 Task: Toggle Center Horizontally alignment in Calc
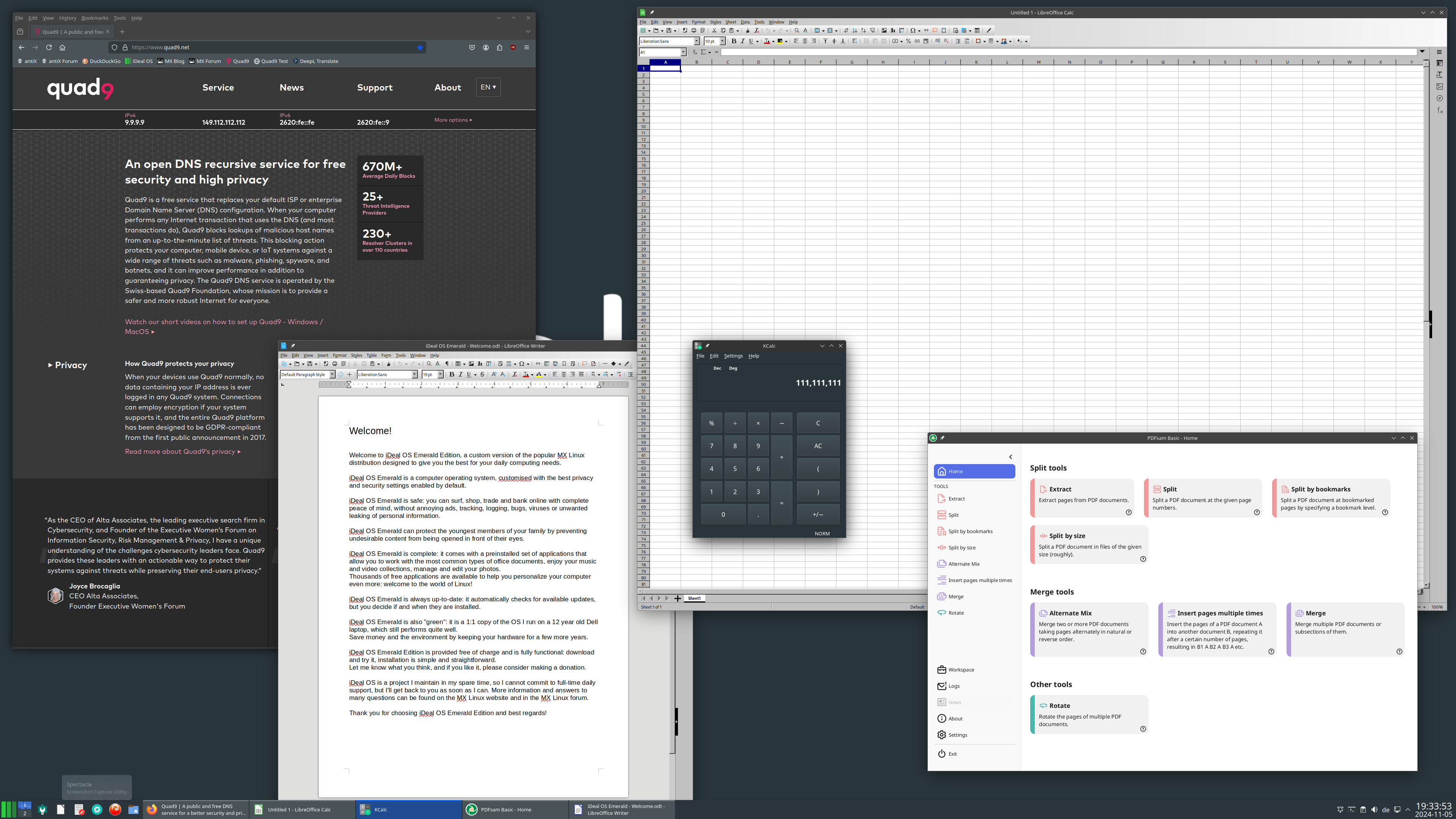tap(805, 41)
